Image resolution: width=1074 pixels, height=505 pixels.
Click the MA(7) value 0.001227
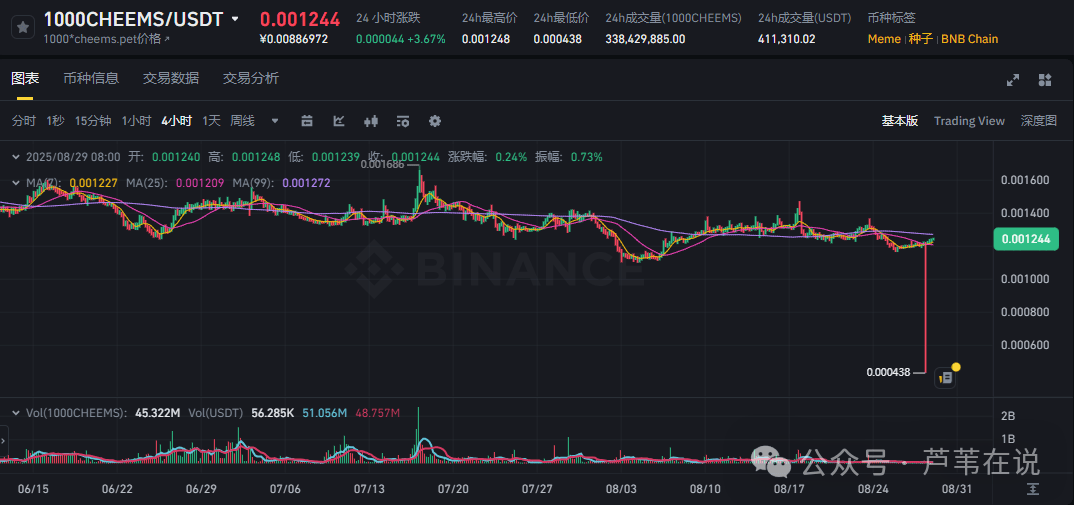point(94,183)
